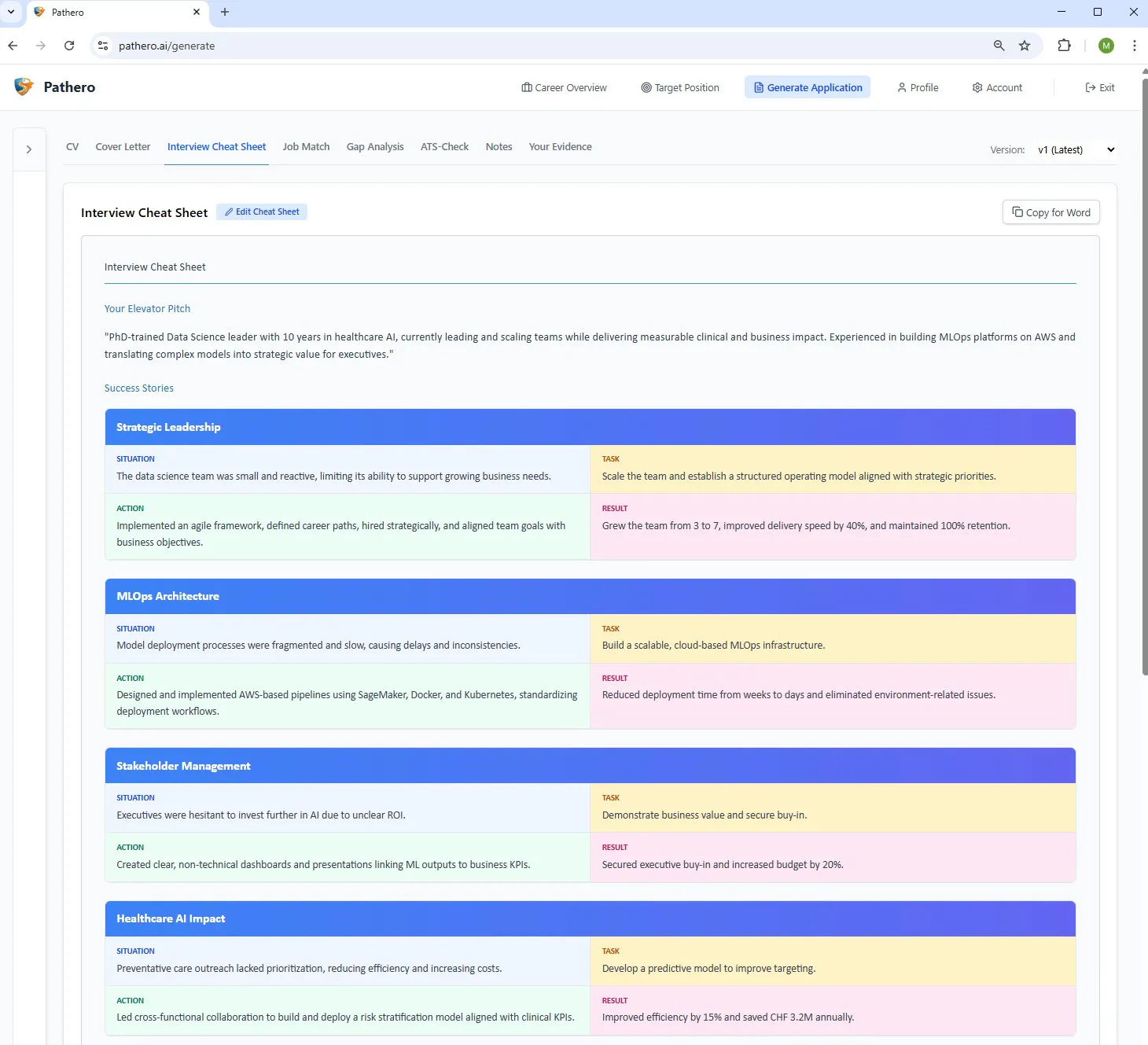Open the Job Match tab
This screenshot has height=1045, width=1148.
tap(306, 147)
